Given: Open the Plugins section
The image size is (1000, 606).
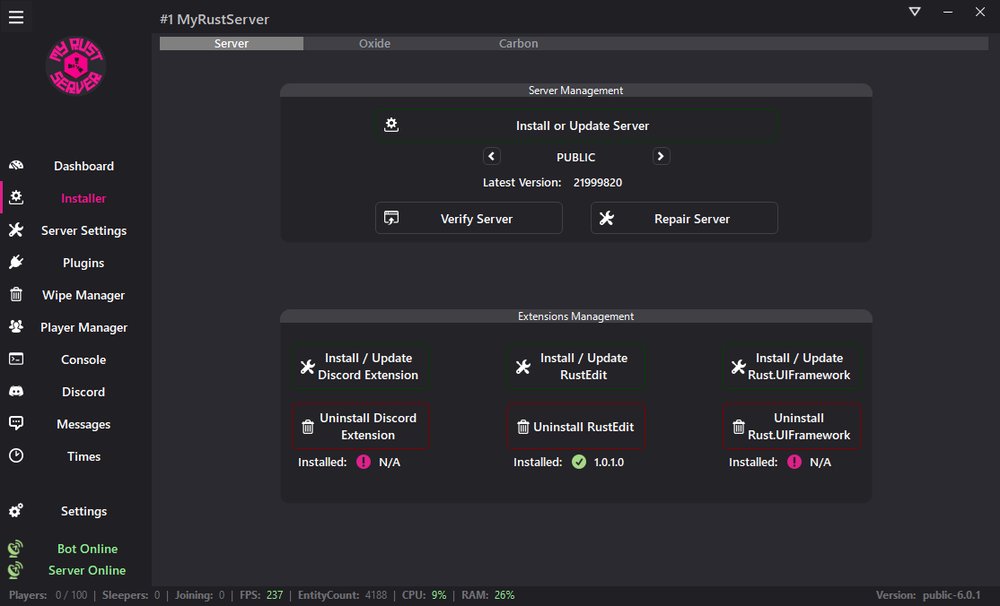Looking at the screenshot, I should coord(84,263).
